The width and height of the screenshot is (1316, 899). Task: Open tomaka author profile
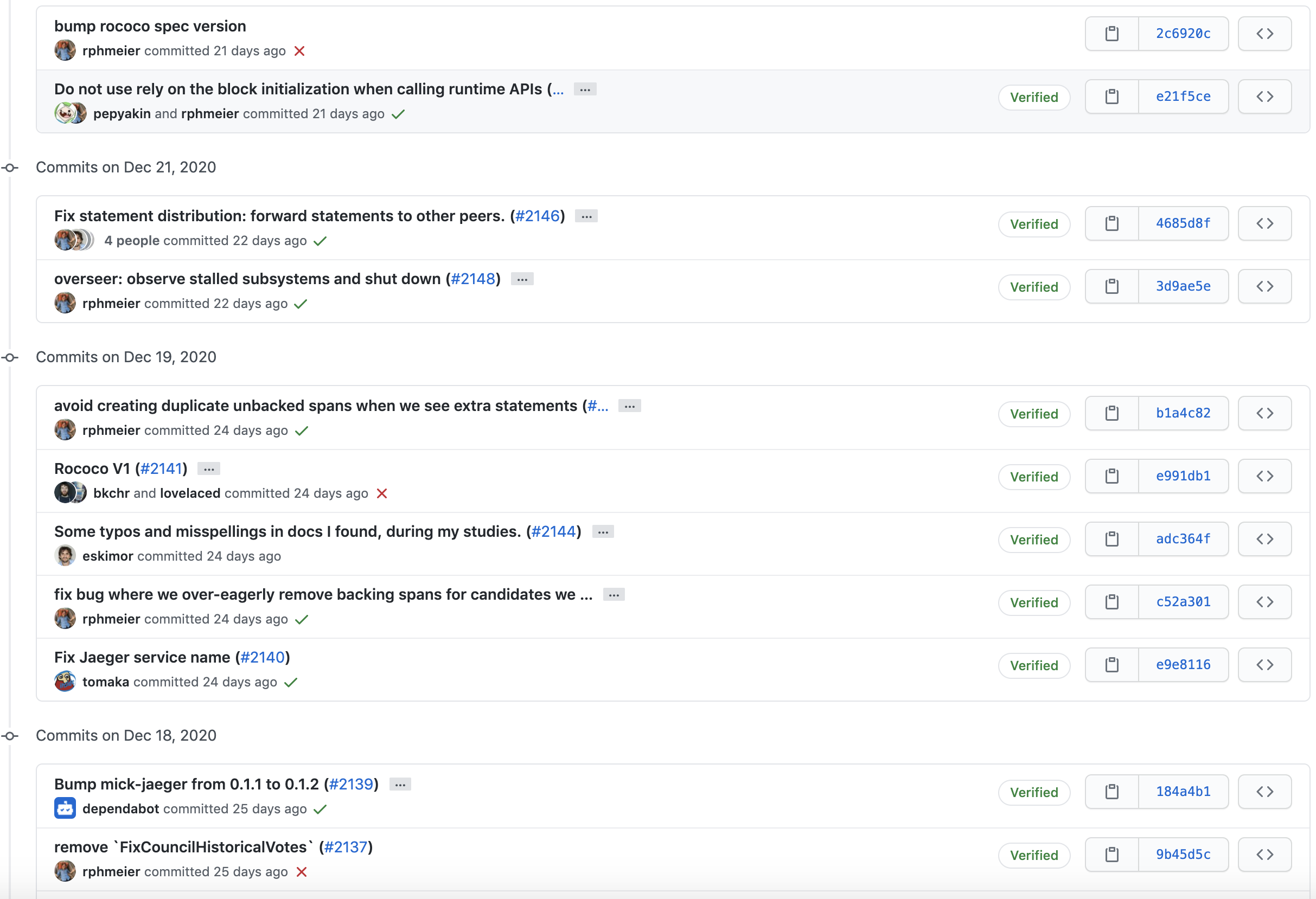pyautogui.click(x=105, y=682)
